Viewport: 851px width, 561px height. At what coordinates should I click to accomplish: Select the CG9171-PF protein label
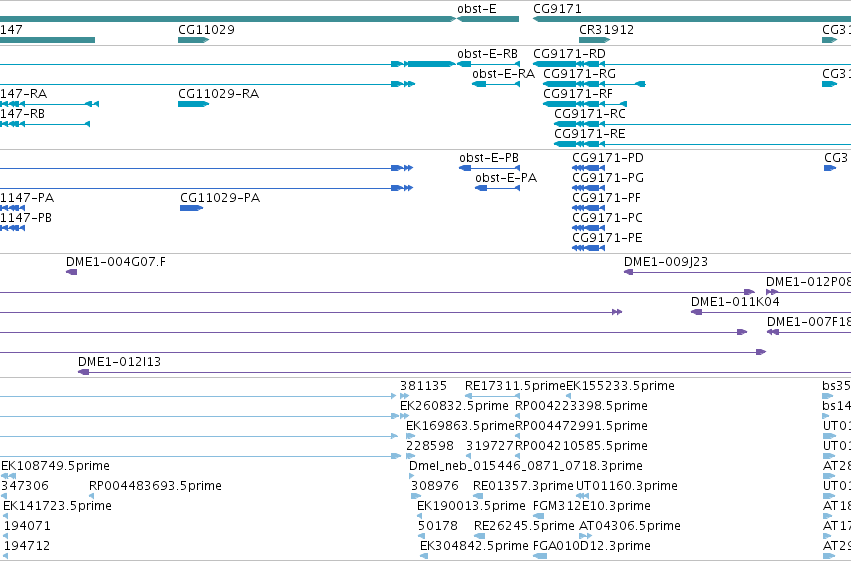pos(606,198)
